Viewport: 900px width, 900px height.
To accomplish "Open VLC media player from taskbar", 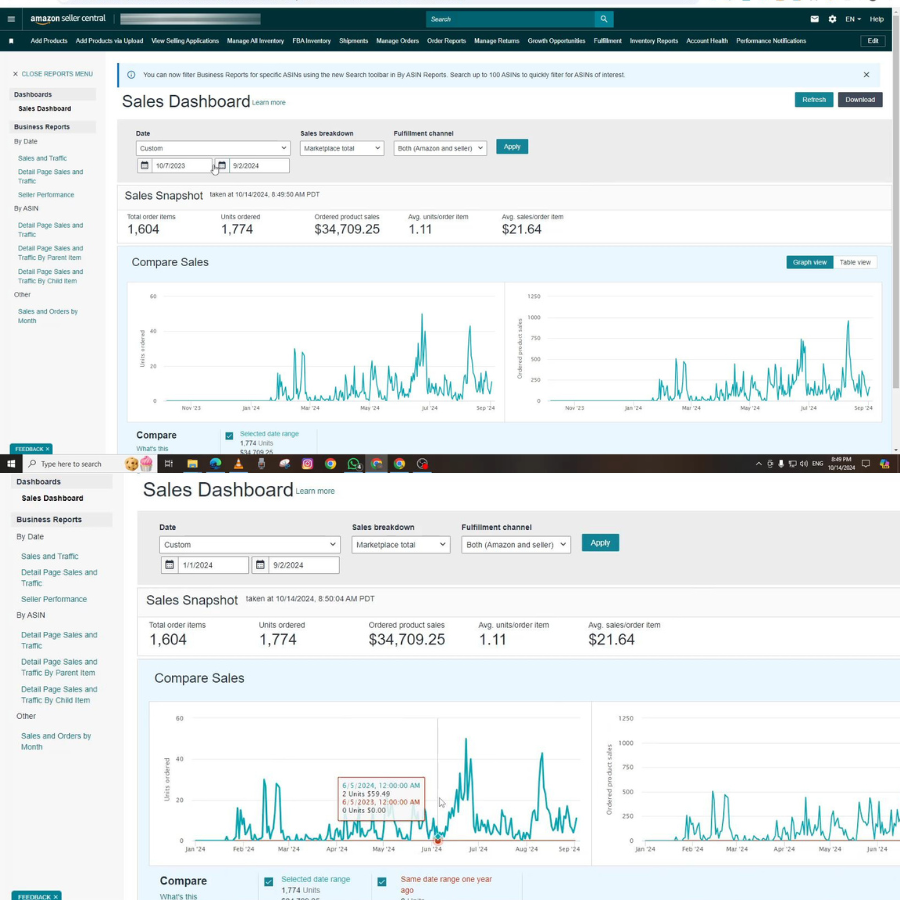I will [x=238, y=464].
